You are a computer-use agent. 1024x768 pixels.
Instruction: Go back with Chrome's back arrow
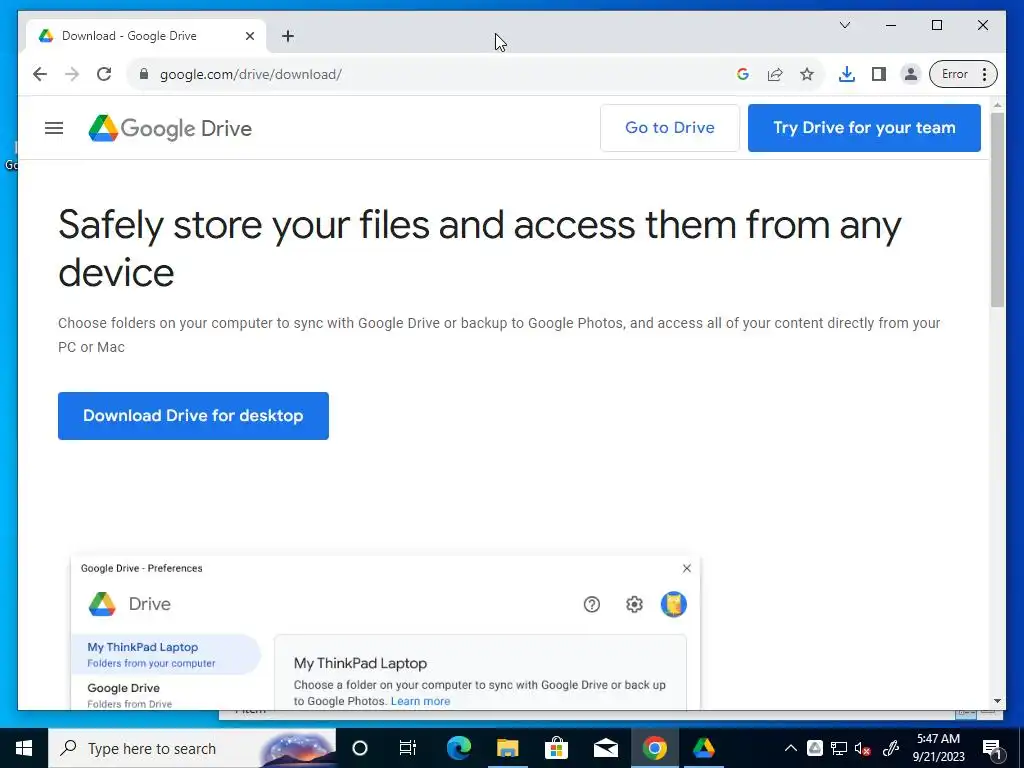click(x=40, y=74)
